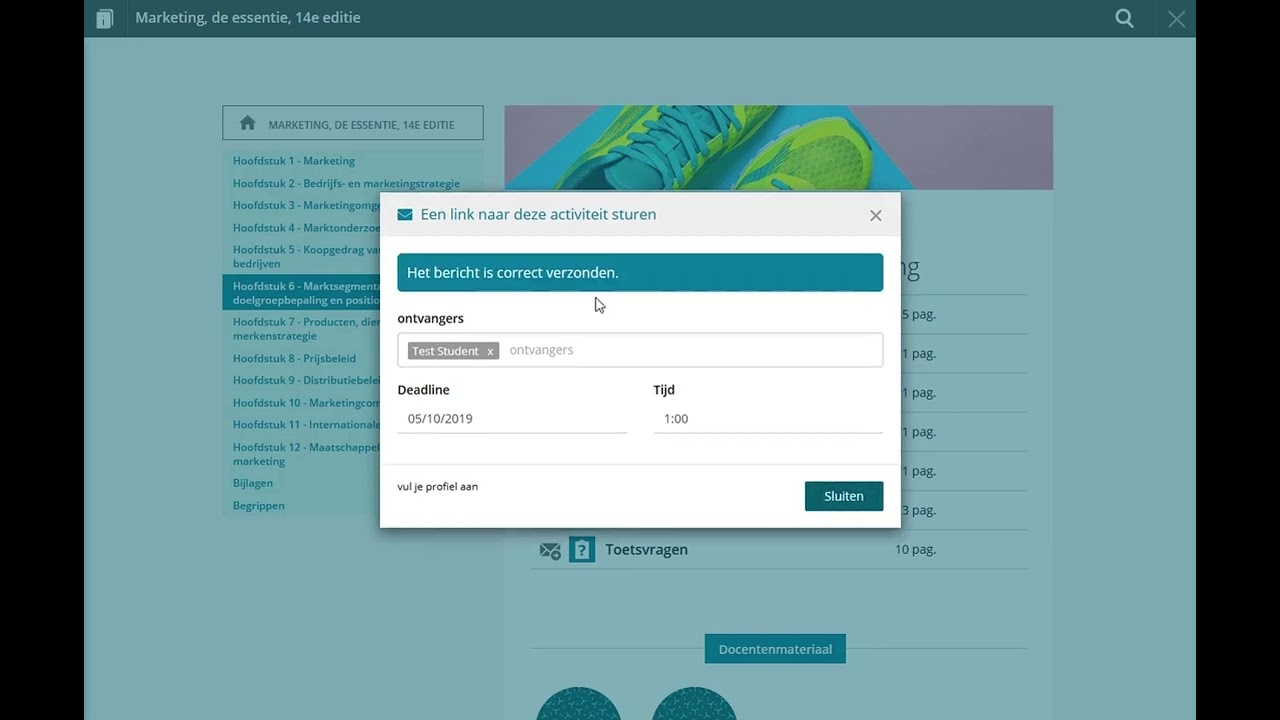The height and width of the screenshot is (720, 1280).
Task: Click the Toetsvragen quiz clipboard icon
Action: pyautogui.click(x=582, y=549)
